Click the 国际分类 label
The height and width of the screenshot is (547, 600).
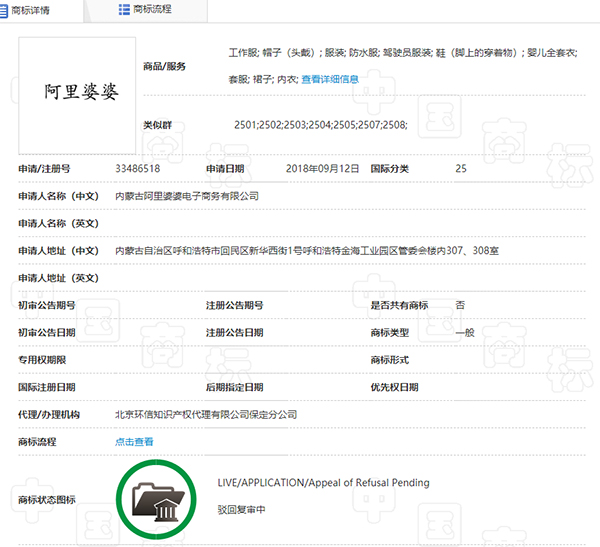390,169
